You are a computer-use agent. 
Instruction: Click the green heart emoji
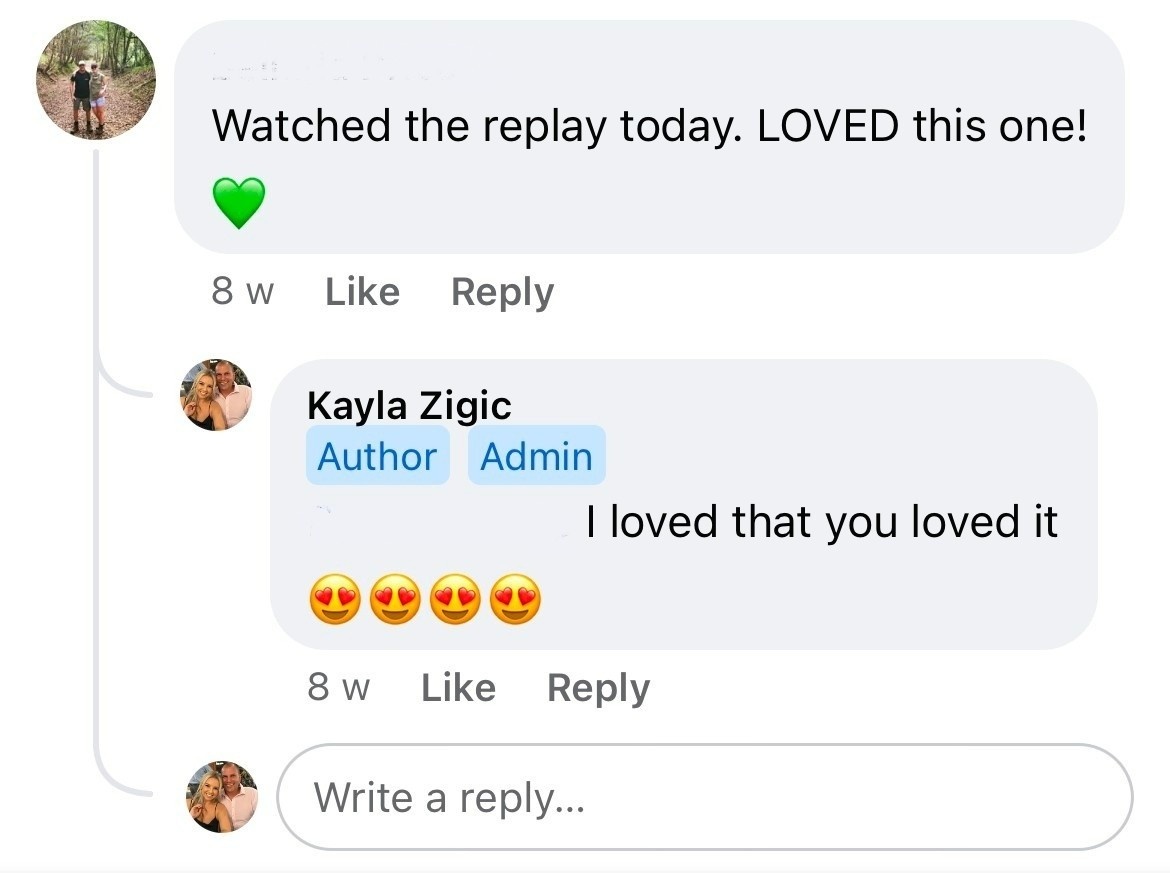[x=239, y=203]
